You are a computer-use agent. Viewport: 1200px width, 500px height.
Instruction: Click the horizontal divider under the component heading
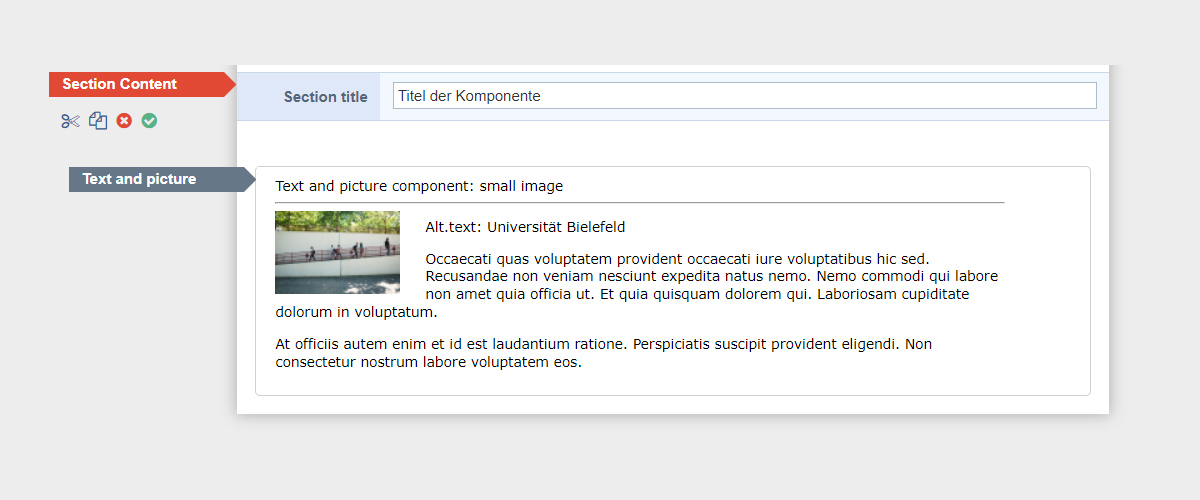pos(639,202)
